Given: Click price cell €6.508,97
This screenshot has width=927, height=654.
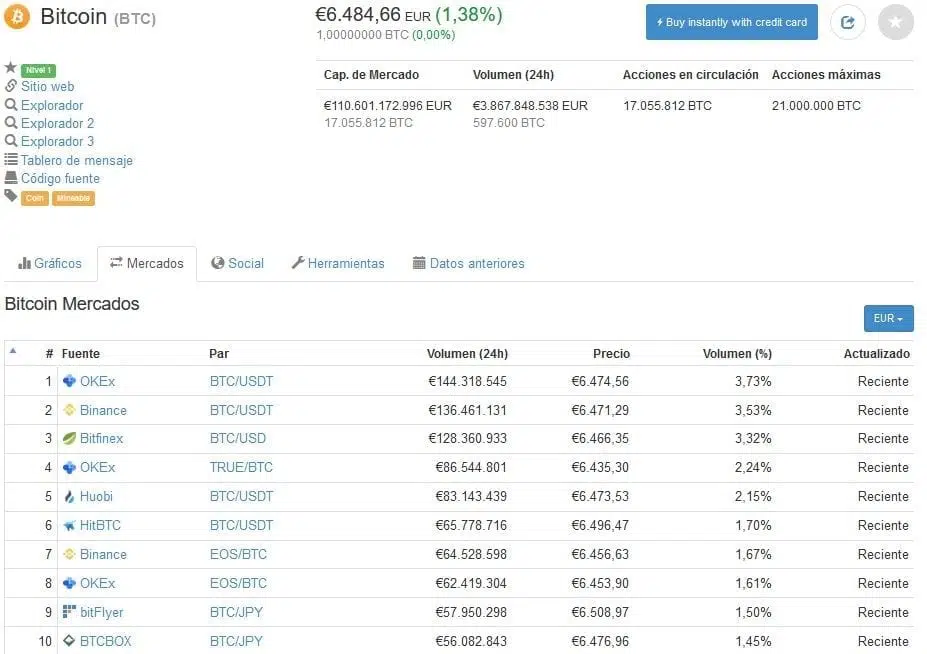Looking at the screenshot, I should pos(600,612).
